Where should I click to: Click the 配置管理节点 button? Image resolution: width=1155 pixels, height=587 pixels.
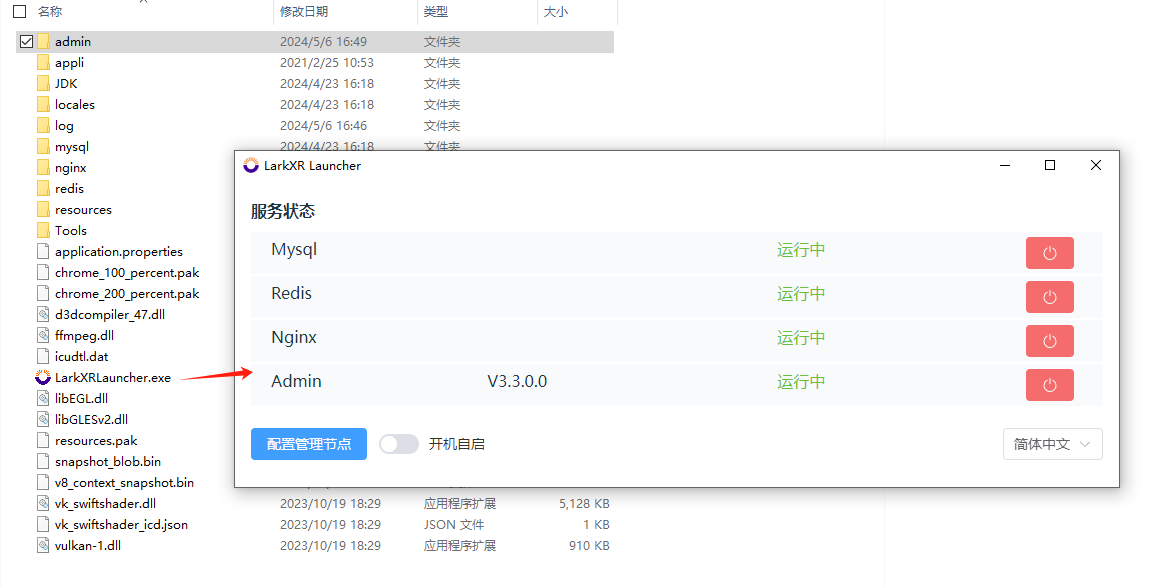tap(309, 444)
